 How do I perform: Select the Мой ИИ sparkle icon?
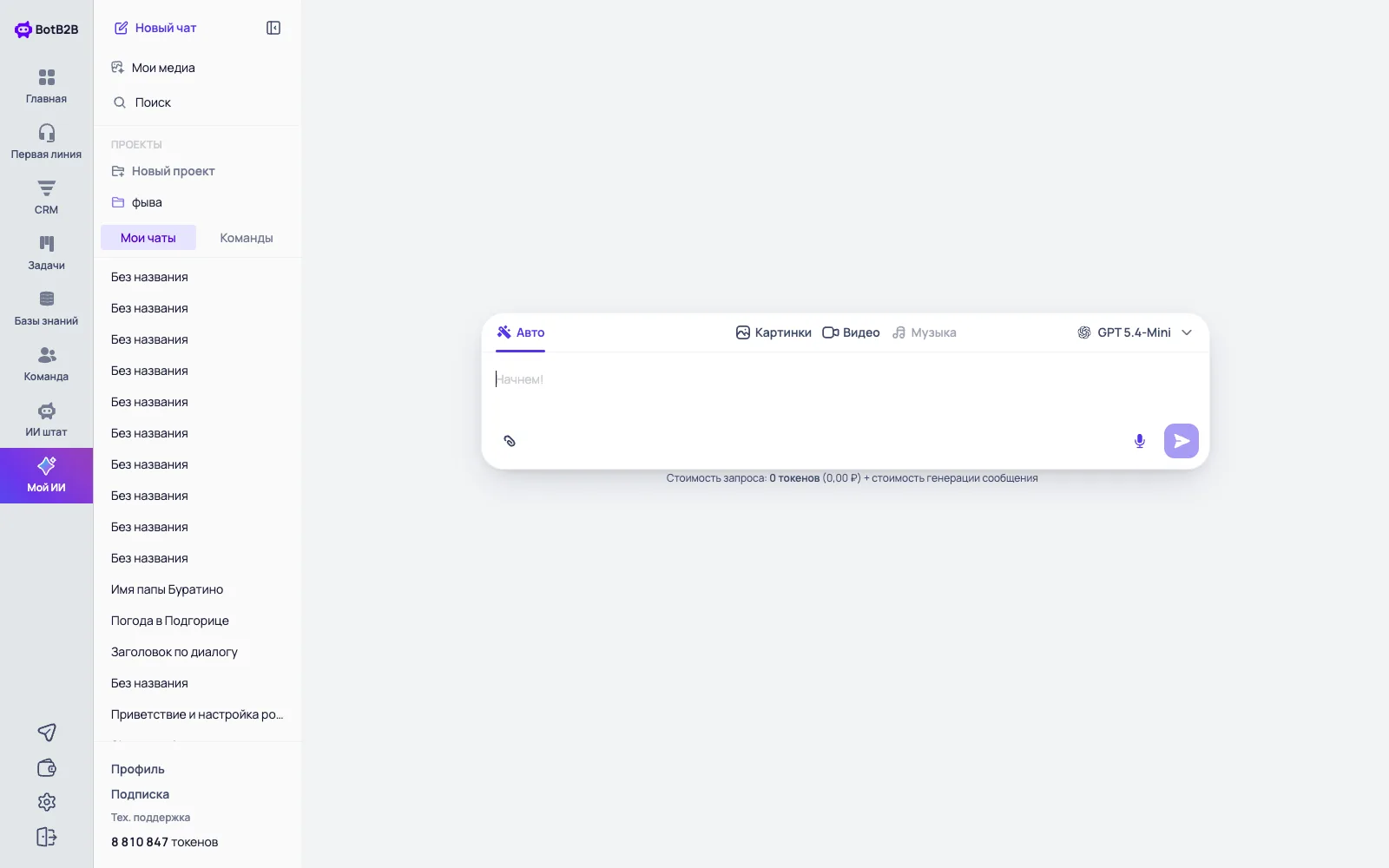tap(47, 465)
